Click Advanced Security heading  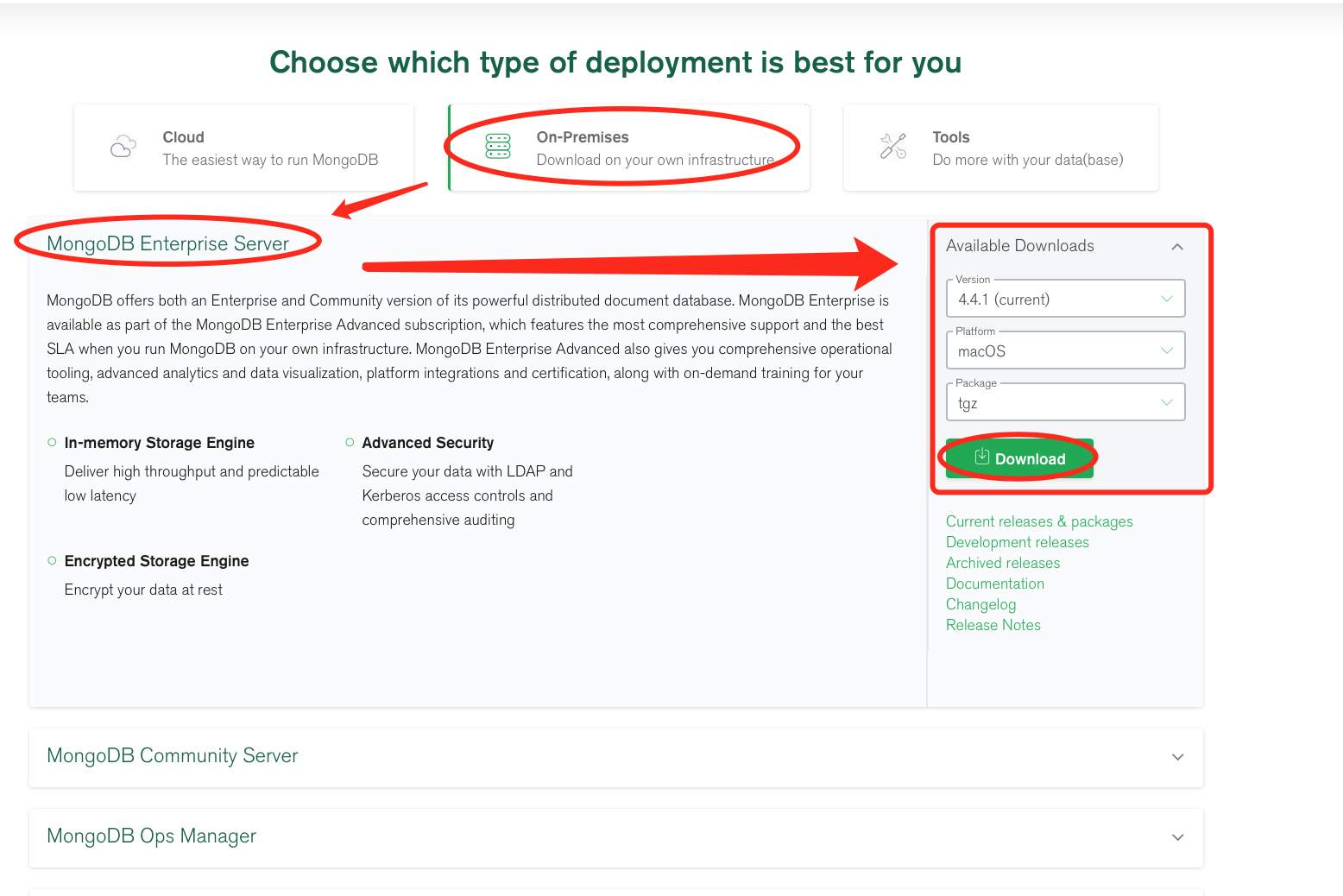(427, 443)
